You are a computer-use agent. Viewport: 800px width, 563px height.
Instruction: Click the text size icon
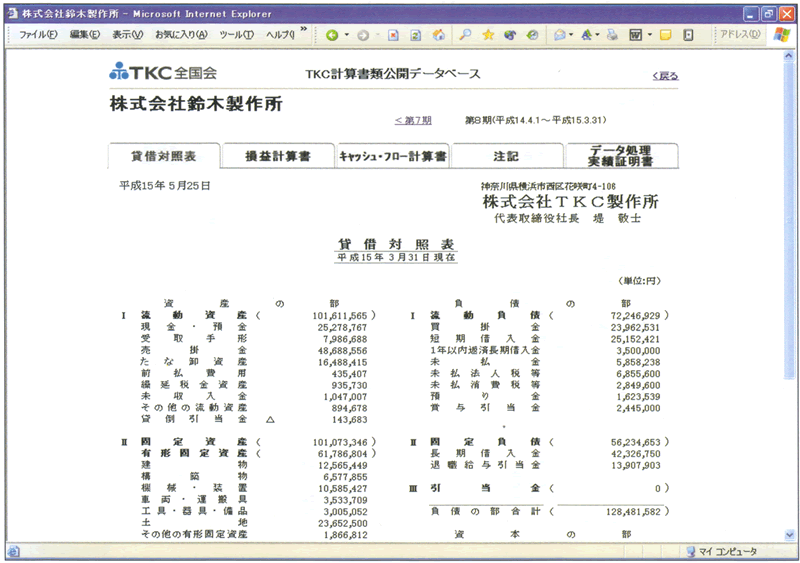(586, 35)
